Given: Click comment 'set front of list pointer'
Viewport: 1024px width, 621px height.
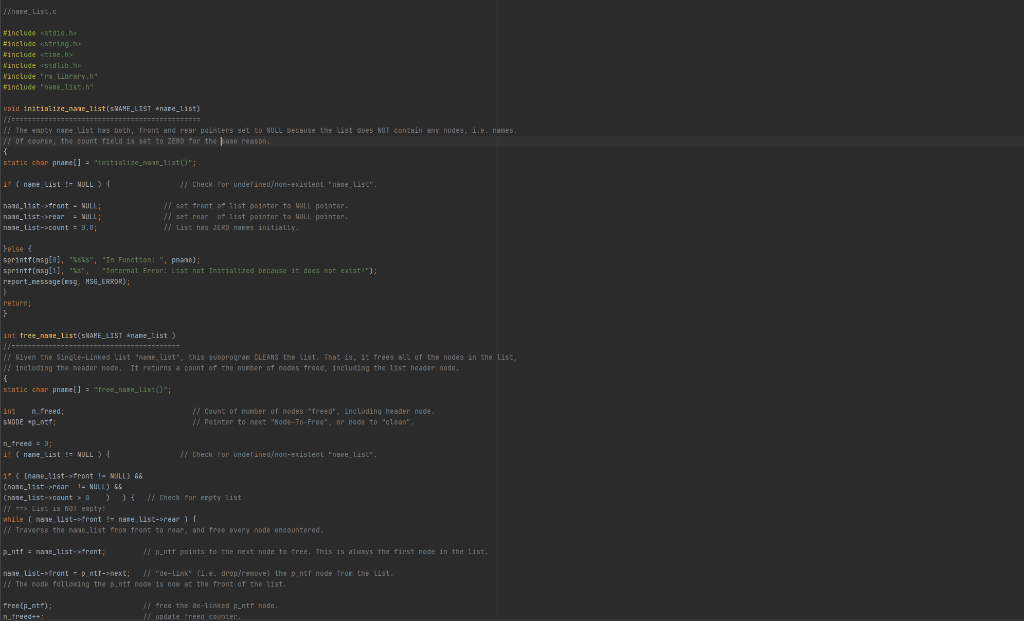Looking at the screenshot, I should [x=256, y=206].
